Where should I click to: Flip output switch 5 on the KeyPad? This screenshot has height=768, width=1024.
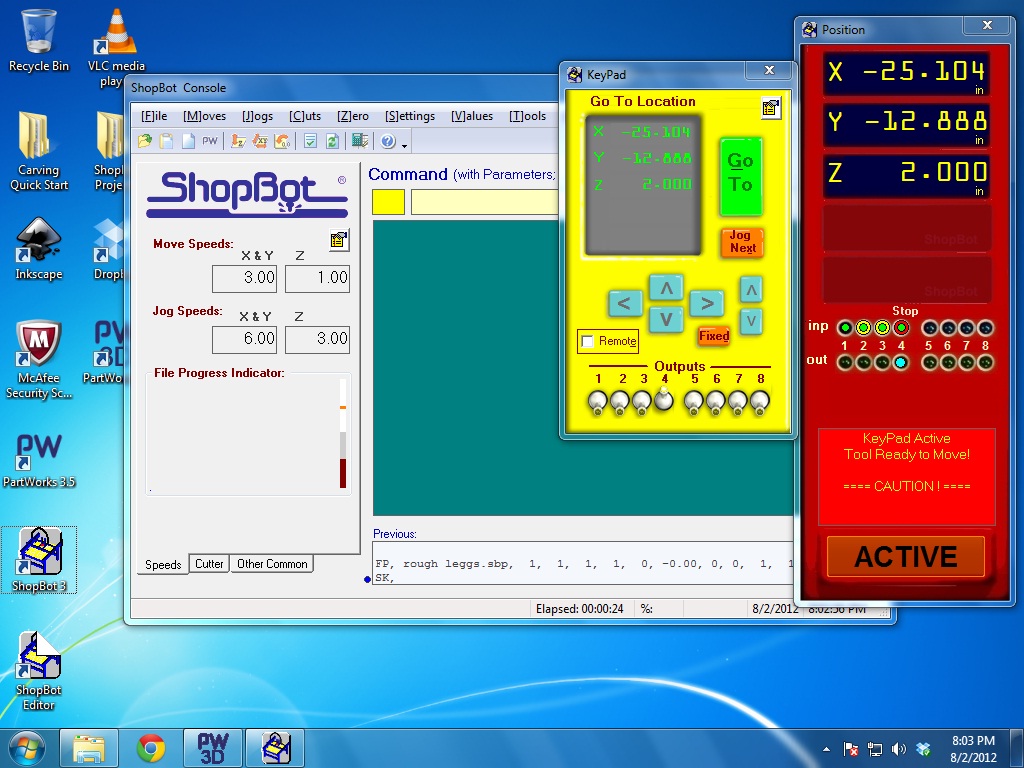(x=694, y=402)
